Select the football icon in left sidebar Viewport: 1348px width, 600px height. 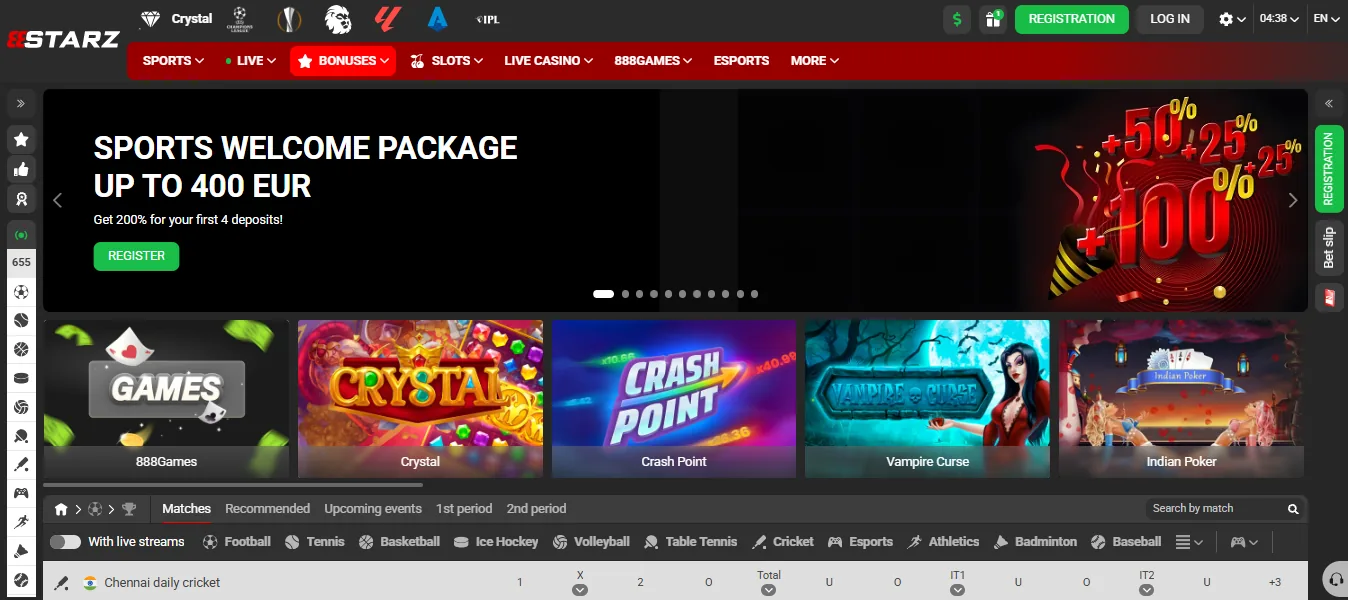click(21, 292)
